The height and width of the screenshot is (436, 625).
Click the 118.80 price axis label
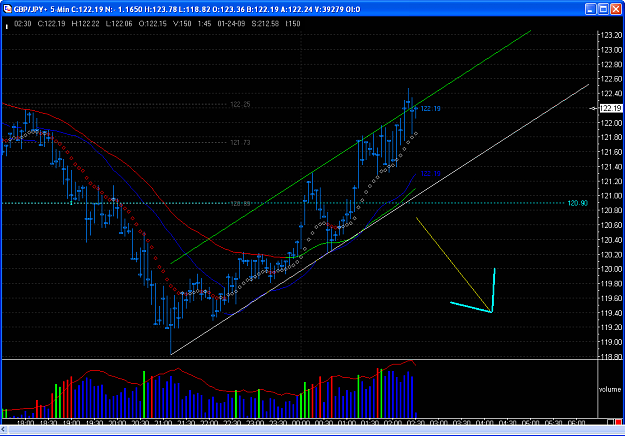click(611, 356)
